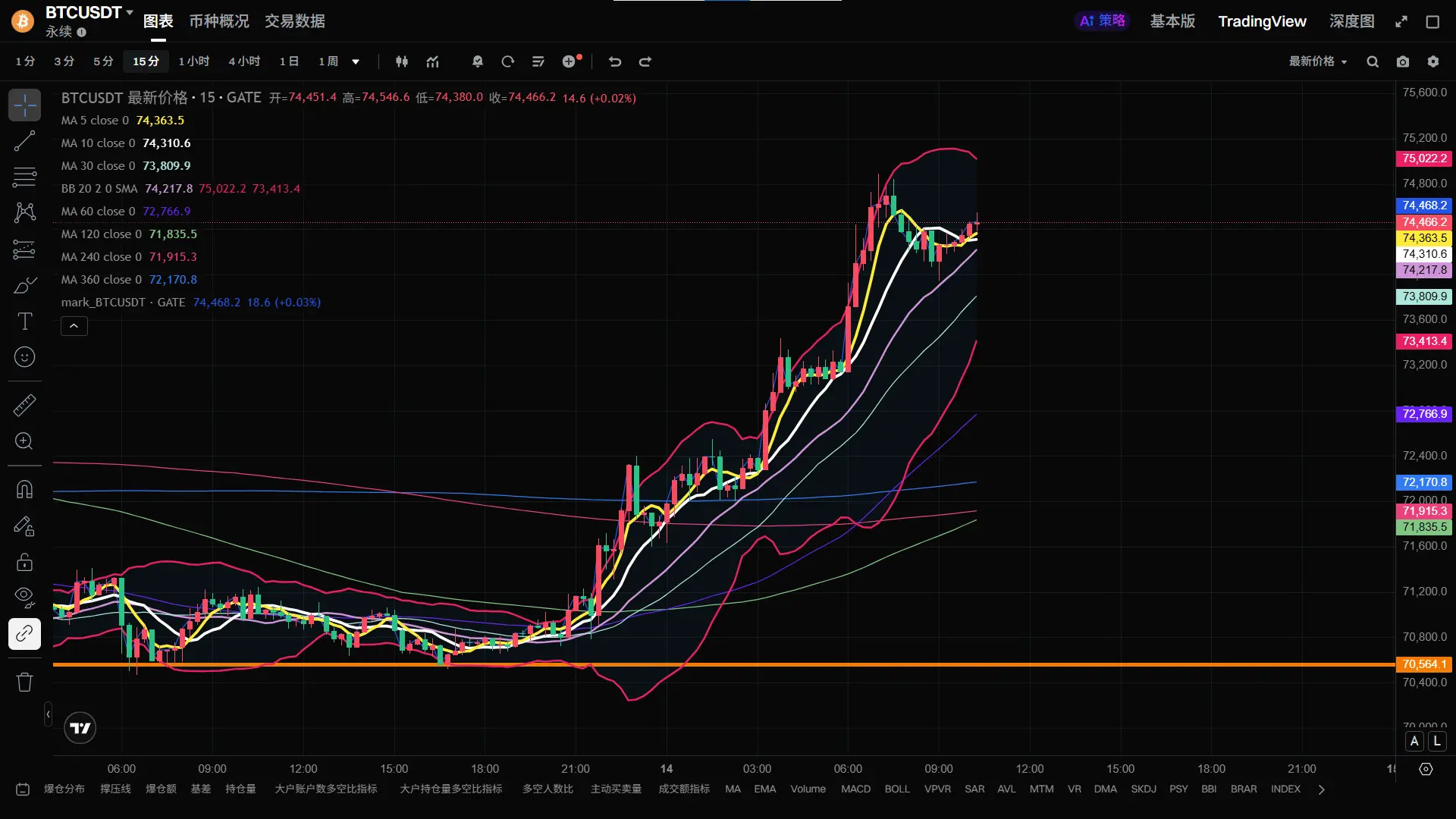Select the trend line drawing tool
The height and width of the screenshot is (819, 1456).
point(24,141)
